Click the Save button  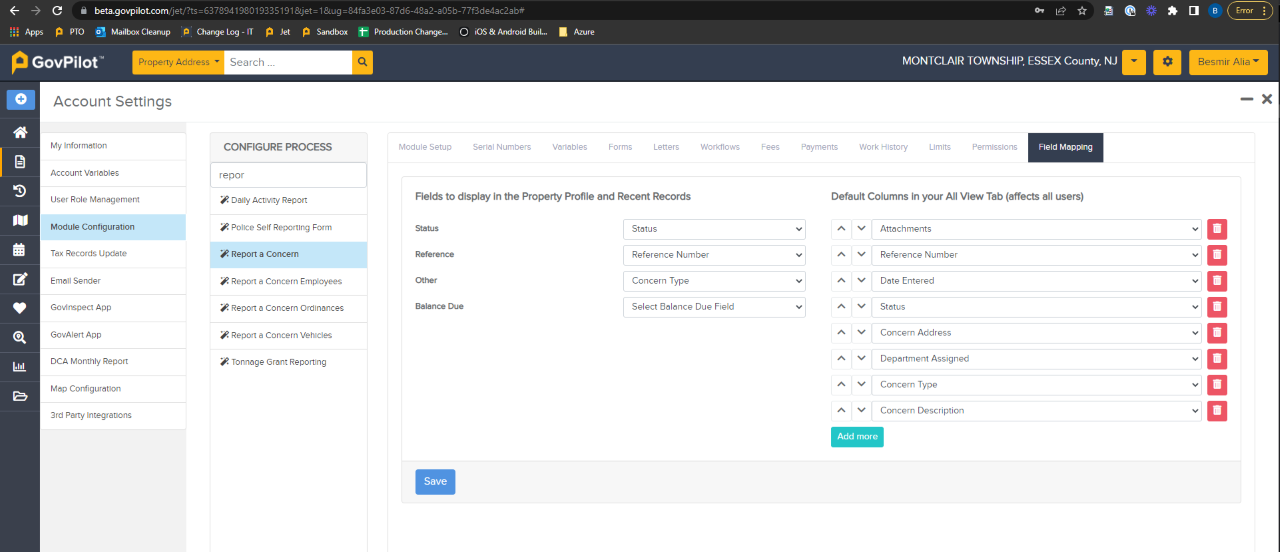[x=435, y=481]
